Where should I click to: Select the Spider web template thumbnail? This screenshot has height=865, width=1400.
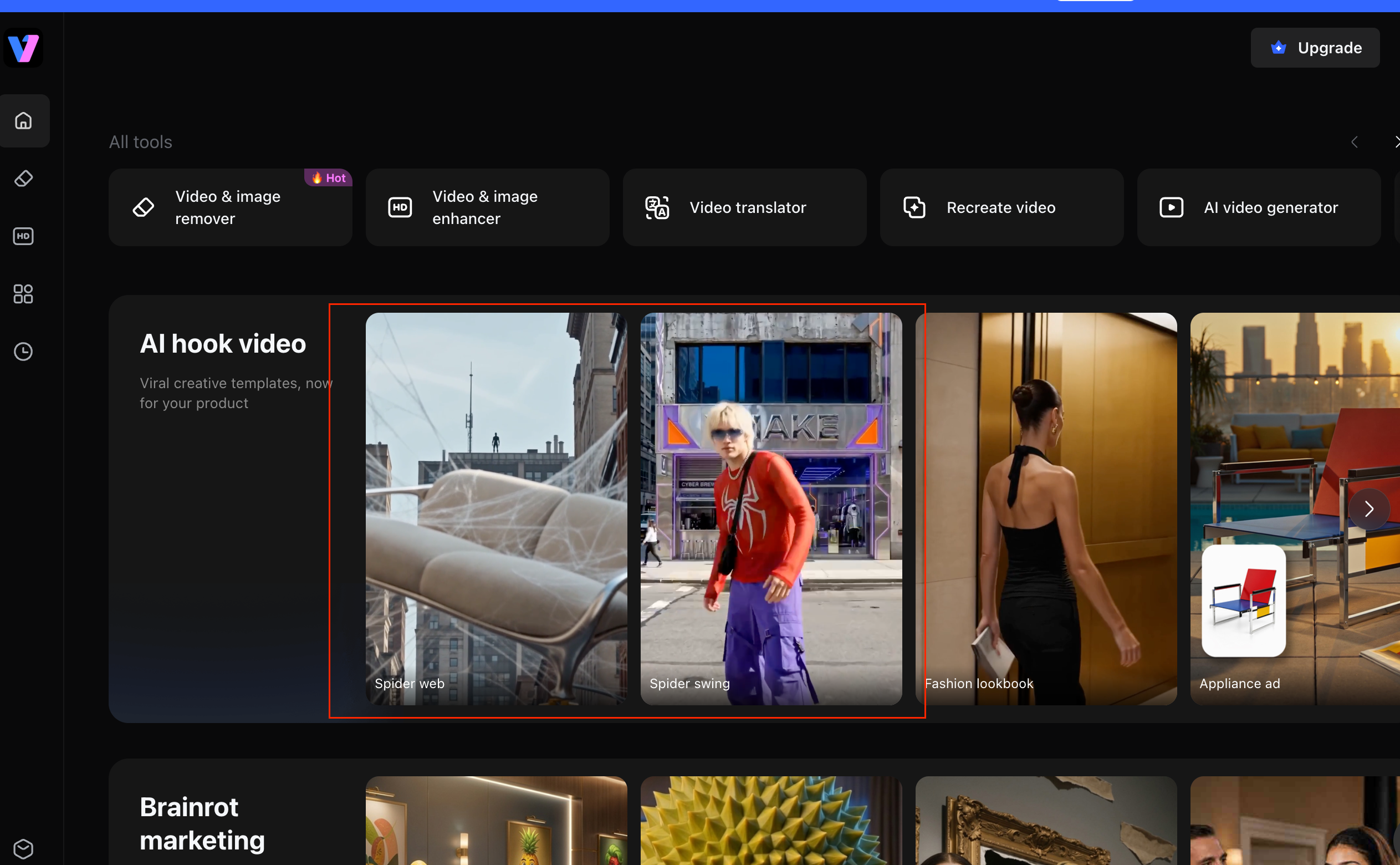coord(496,508)
